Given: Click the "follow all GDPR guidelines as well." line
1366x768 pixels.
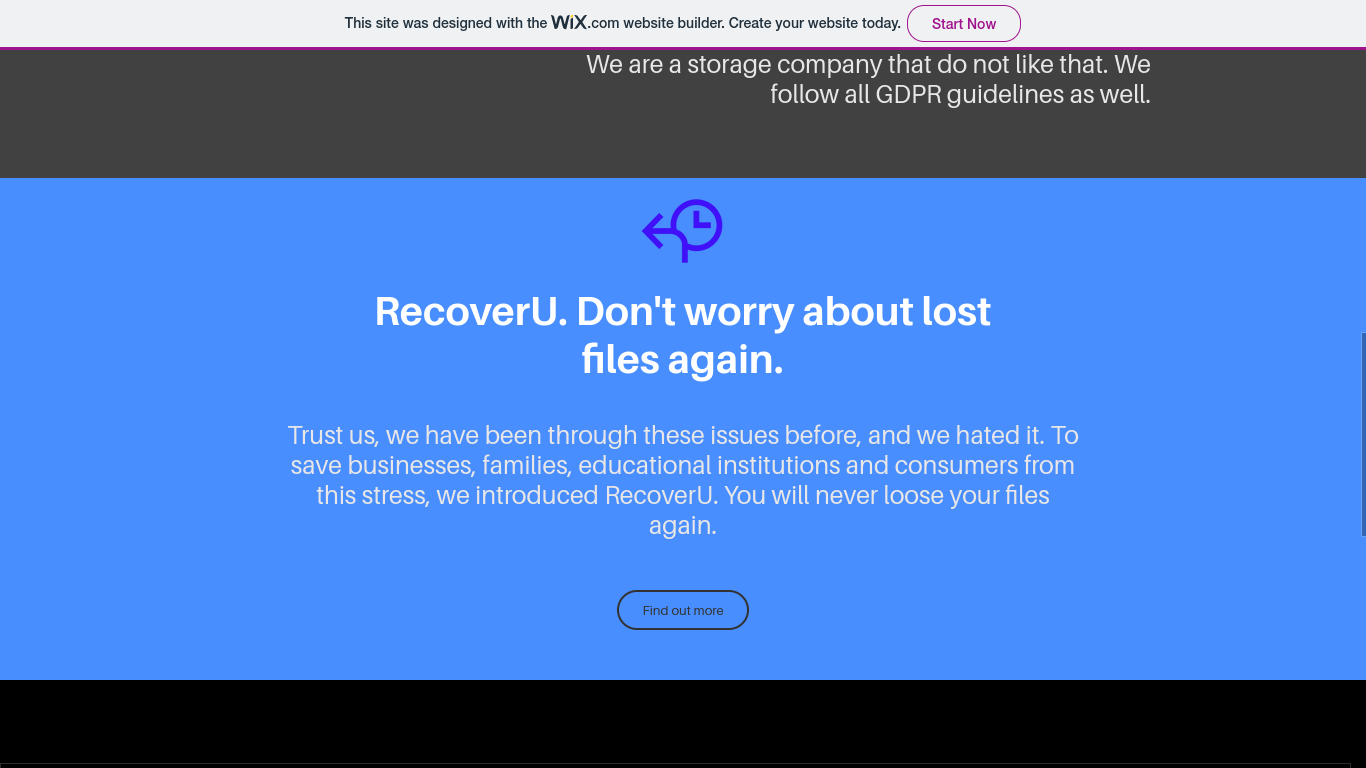Looking at the screenshot, I should coord(960,94).
